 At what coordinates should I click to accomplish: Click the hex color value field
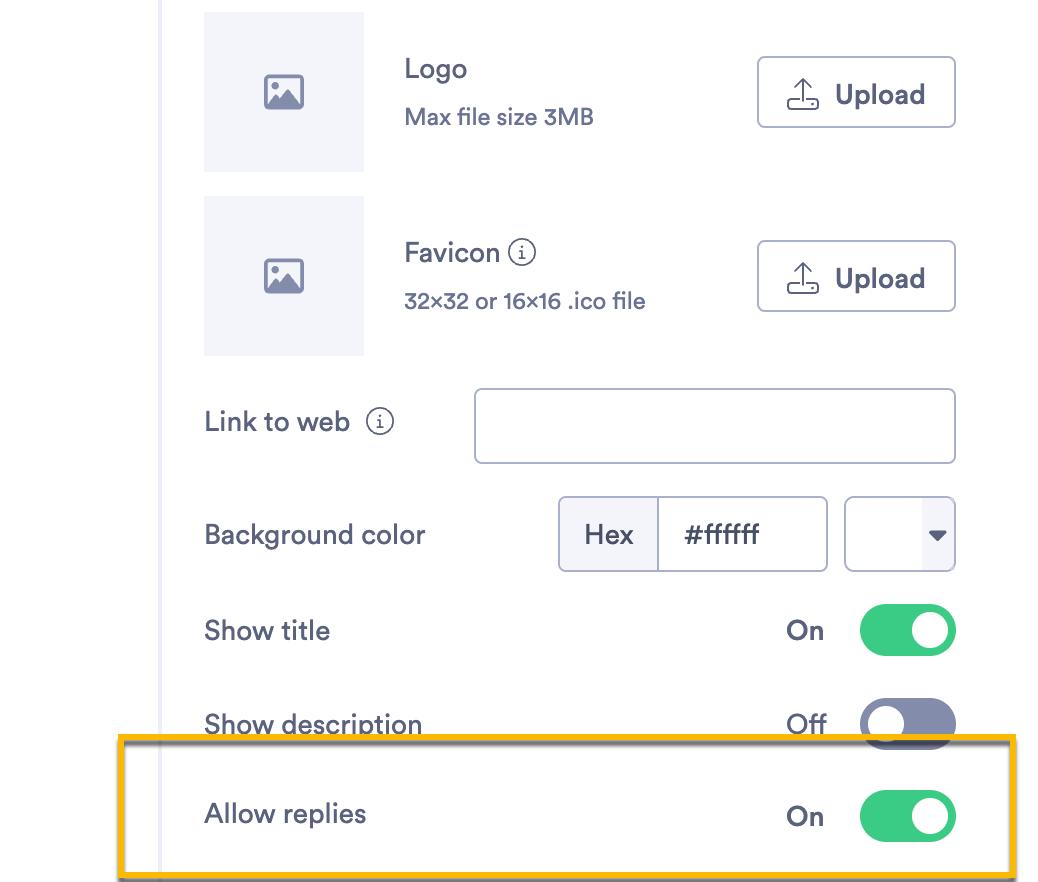pos(741,534)
